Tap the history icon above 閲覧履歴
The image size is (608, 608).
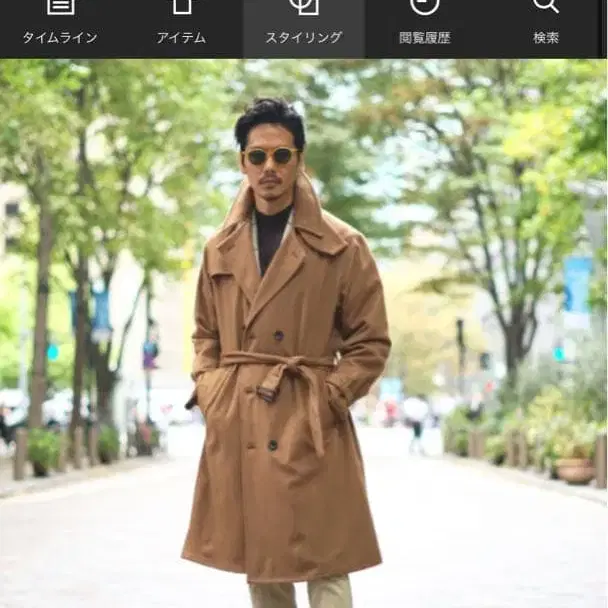point(425,7)
